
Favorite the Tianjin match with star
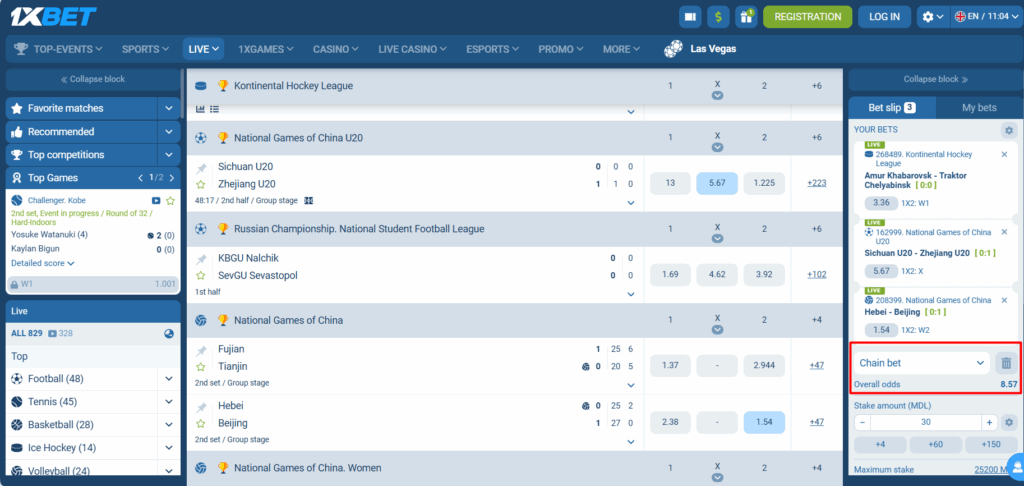pyautogui.click(x=201, y=367)
